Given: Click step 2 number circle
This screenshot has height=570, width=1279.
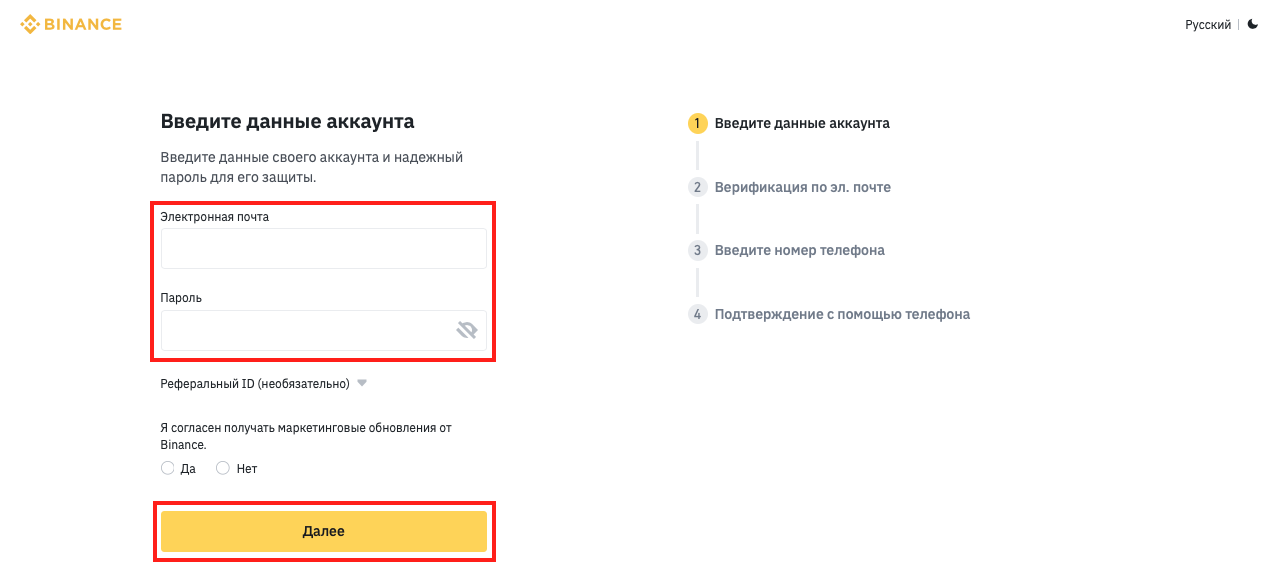Looking at the screenshot, I should 697,187.
